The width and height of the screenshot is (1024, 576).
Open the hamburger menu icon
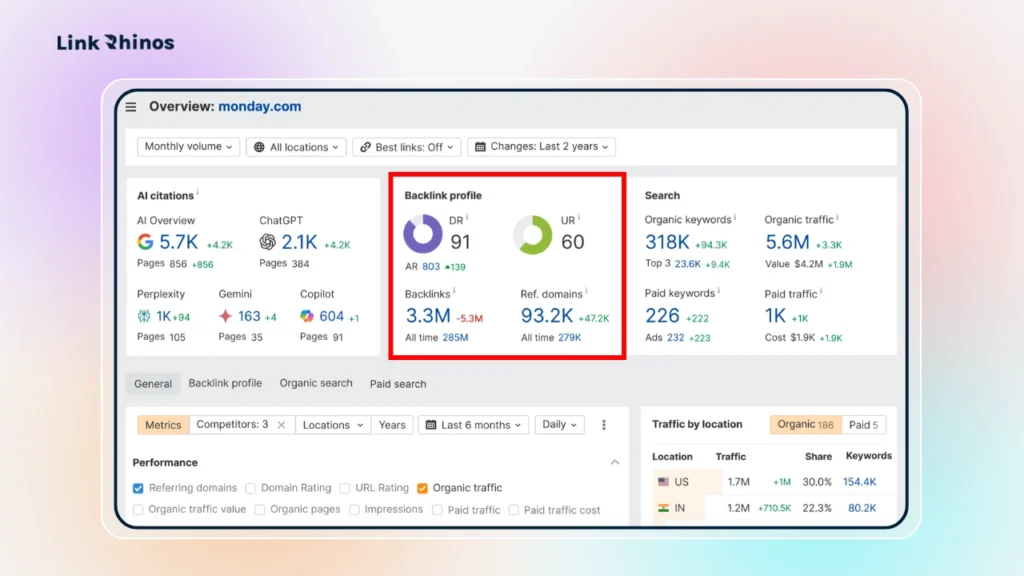pyautogui.click(x=131, y=107)
